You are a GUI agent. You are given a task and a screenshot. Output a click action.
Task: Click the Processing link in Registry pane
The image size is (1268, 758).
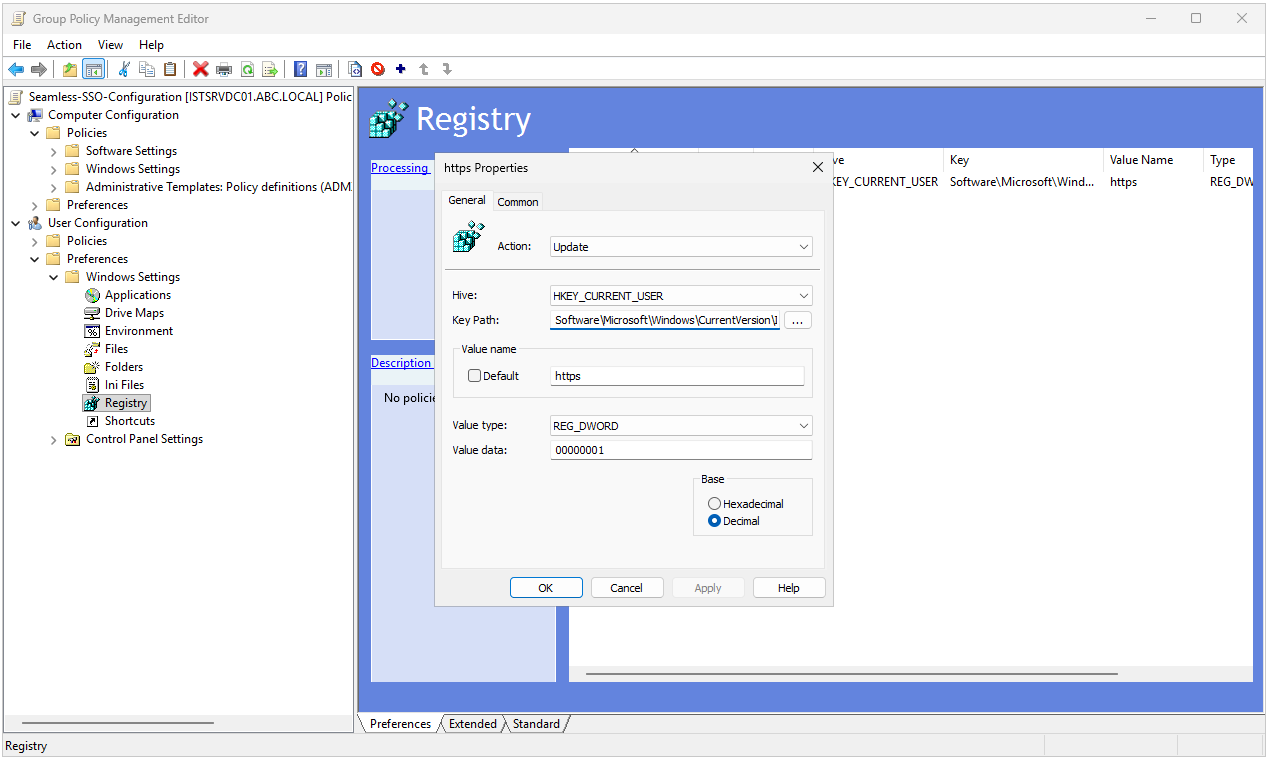tap(399, 168)
